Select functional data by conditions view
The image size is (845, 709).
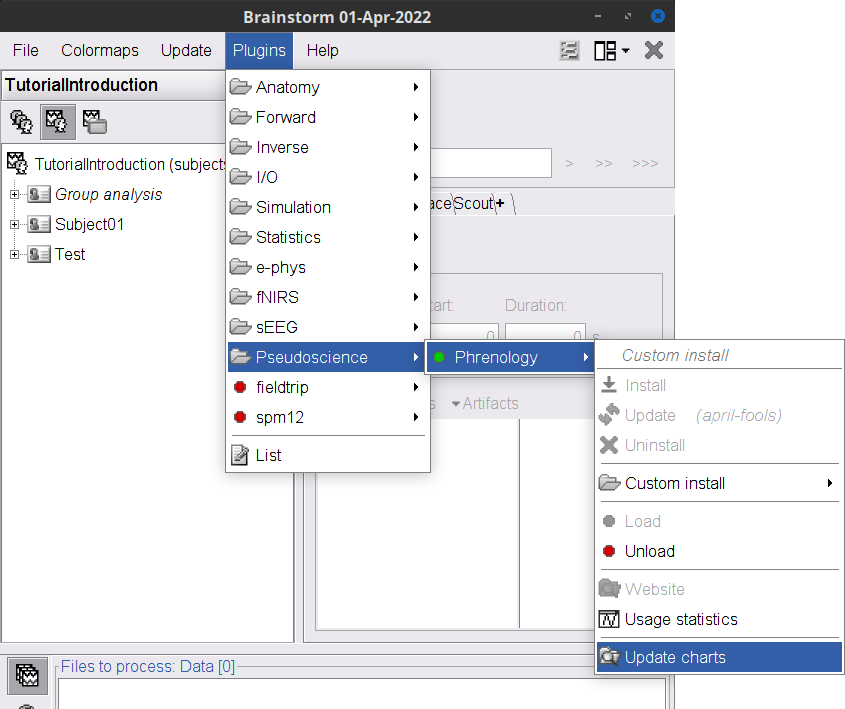[95, 122]
